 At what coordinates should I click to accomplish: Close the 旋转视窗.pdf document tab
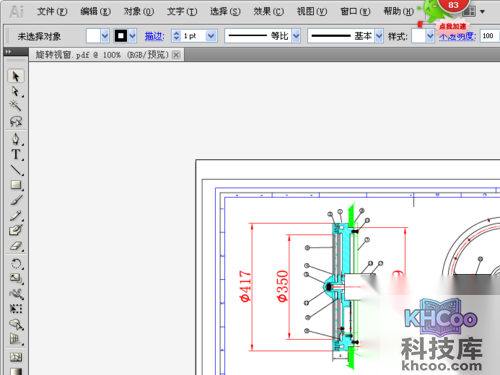tap(176, 55)
